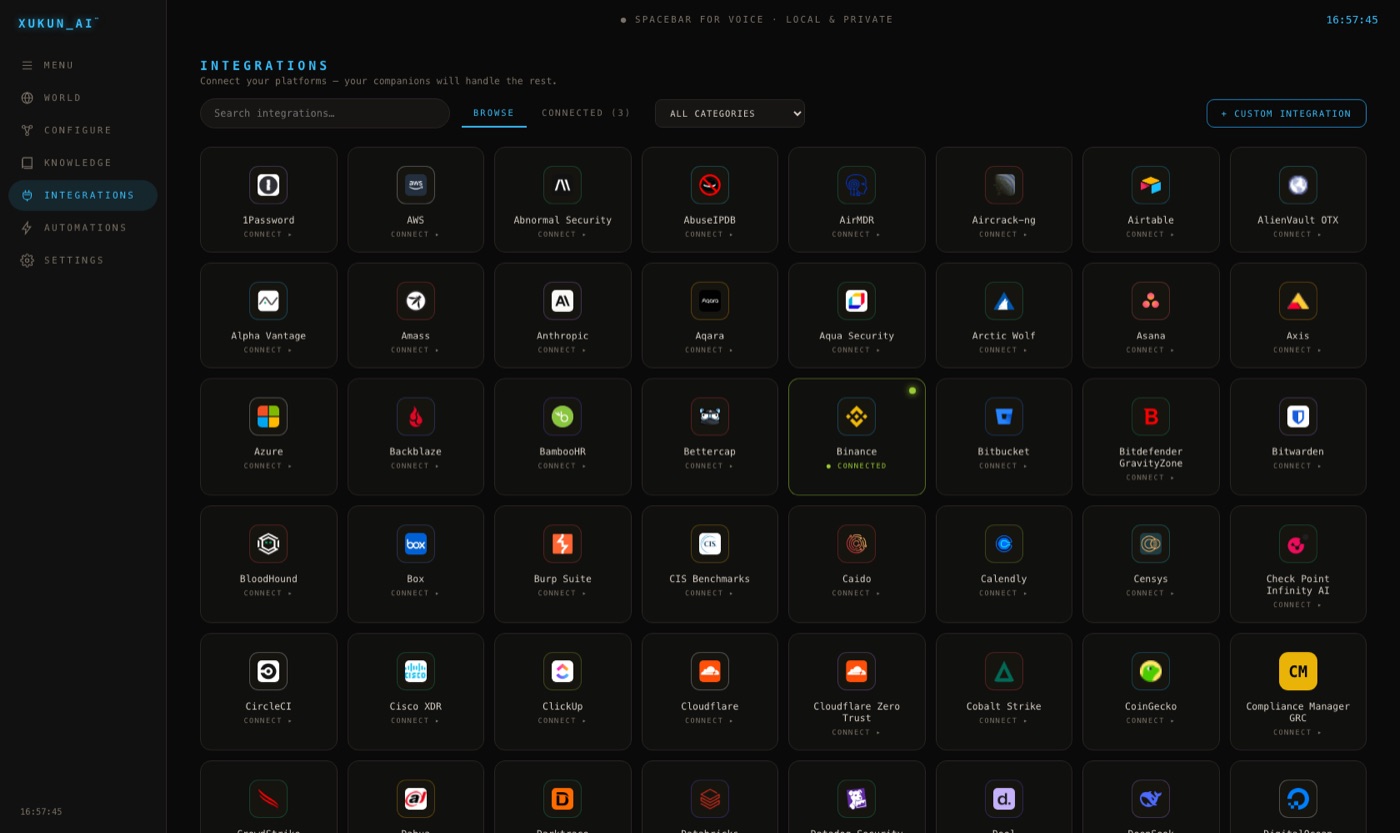This screenshot has height=833, width=1400.
Task: Select the Anthropic logo icon
Action: click(x=562, y=301)
